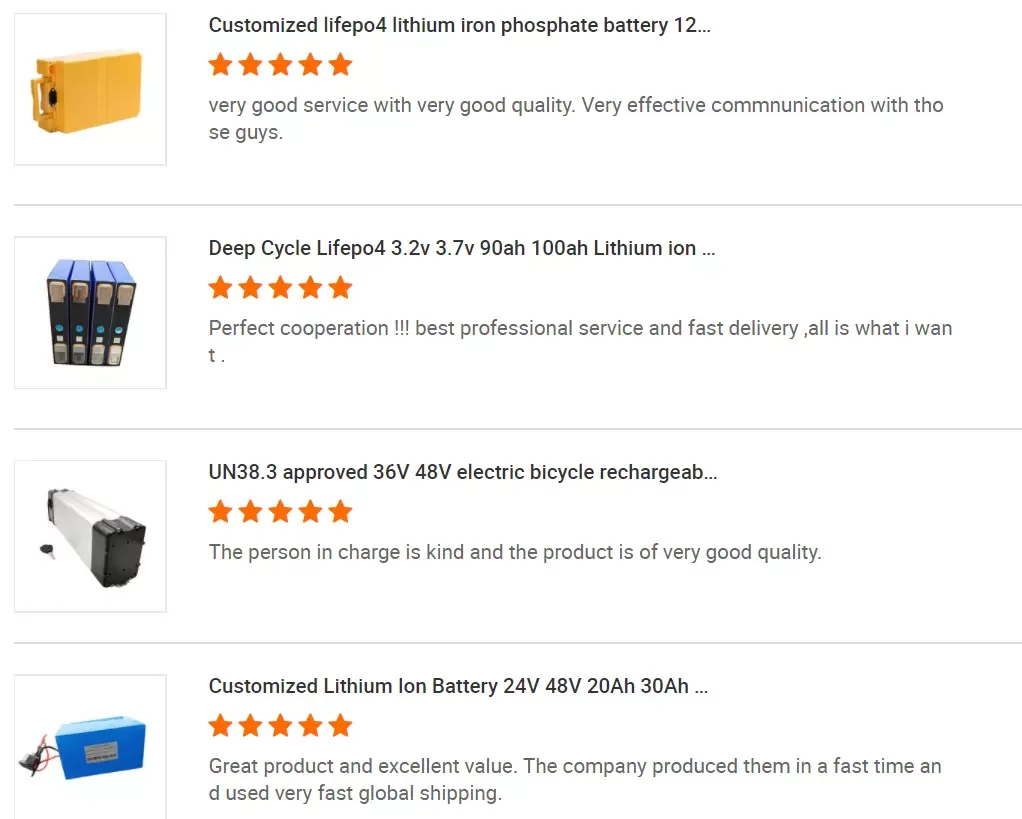Click the 'Perfect cooperation !!!' review text
The height and width of the screenshot is (819, 1022).
(580, 341)
